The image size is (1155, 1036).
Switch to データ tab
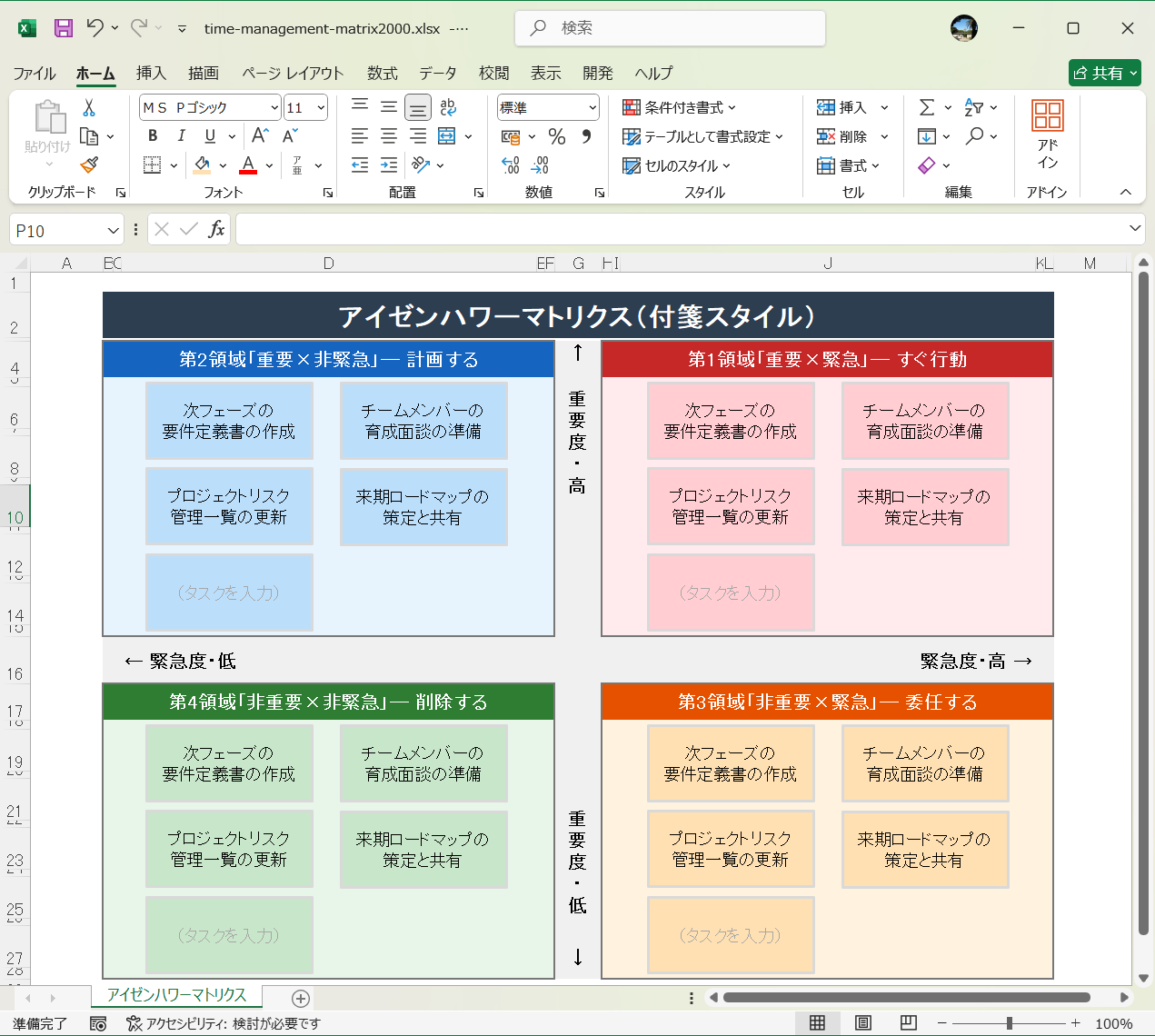(x=437, y=73)
